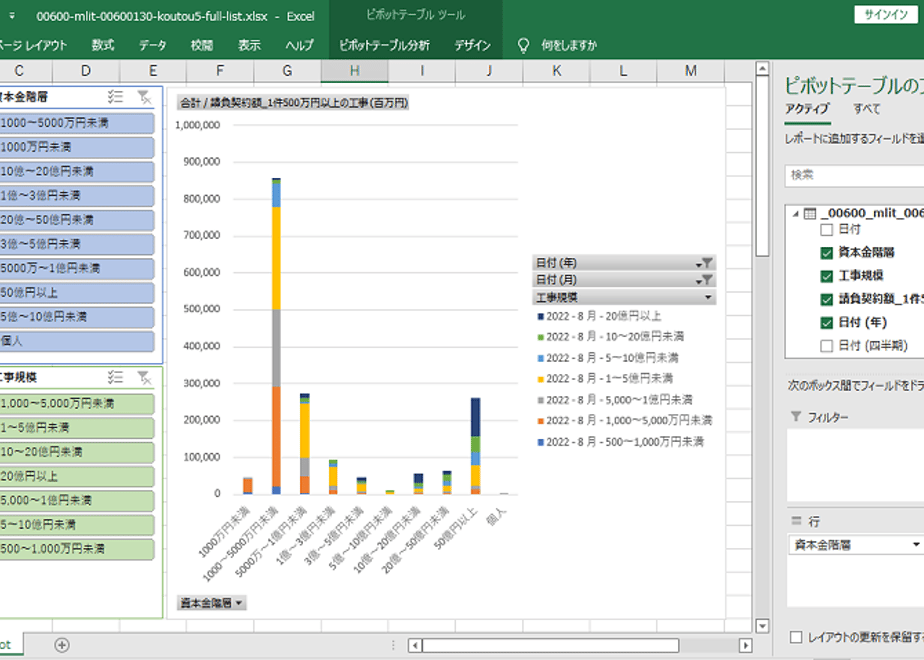The image size is (924, 660).
Task: Switch field list to the すべて tab
Action: point(867,109)
